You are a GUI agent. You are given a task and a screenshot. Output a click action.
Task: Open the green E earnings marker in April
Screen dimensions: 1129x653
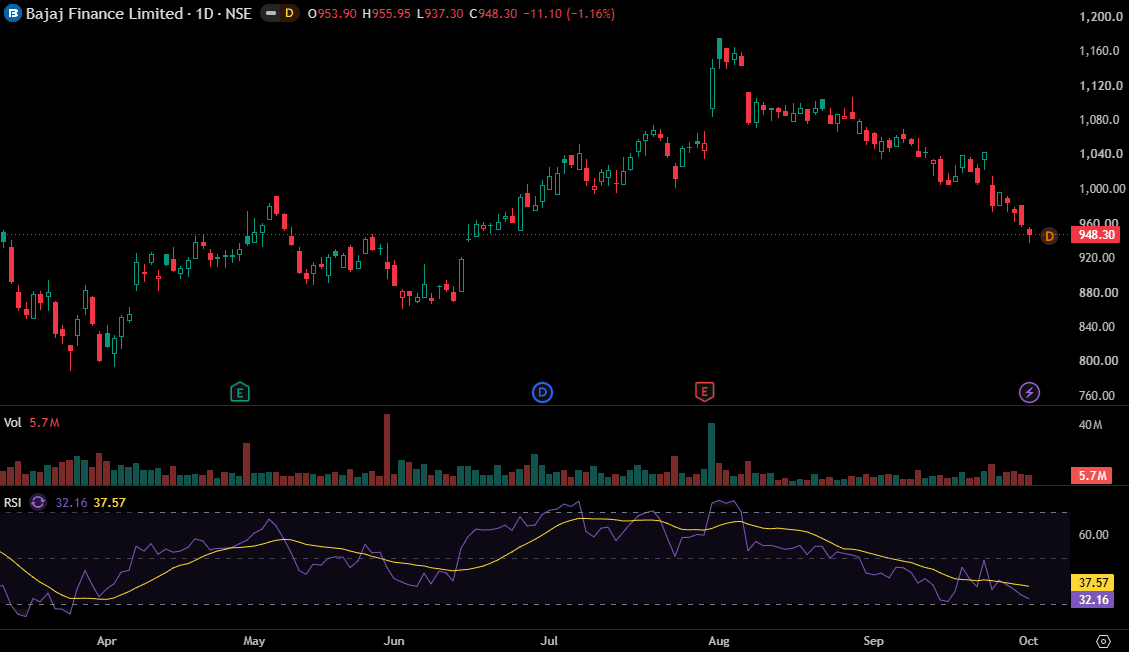pos(240,392)
